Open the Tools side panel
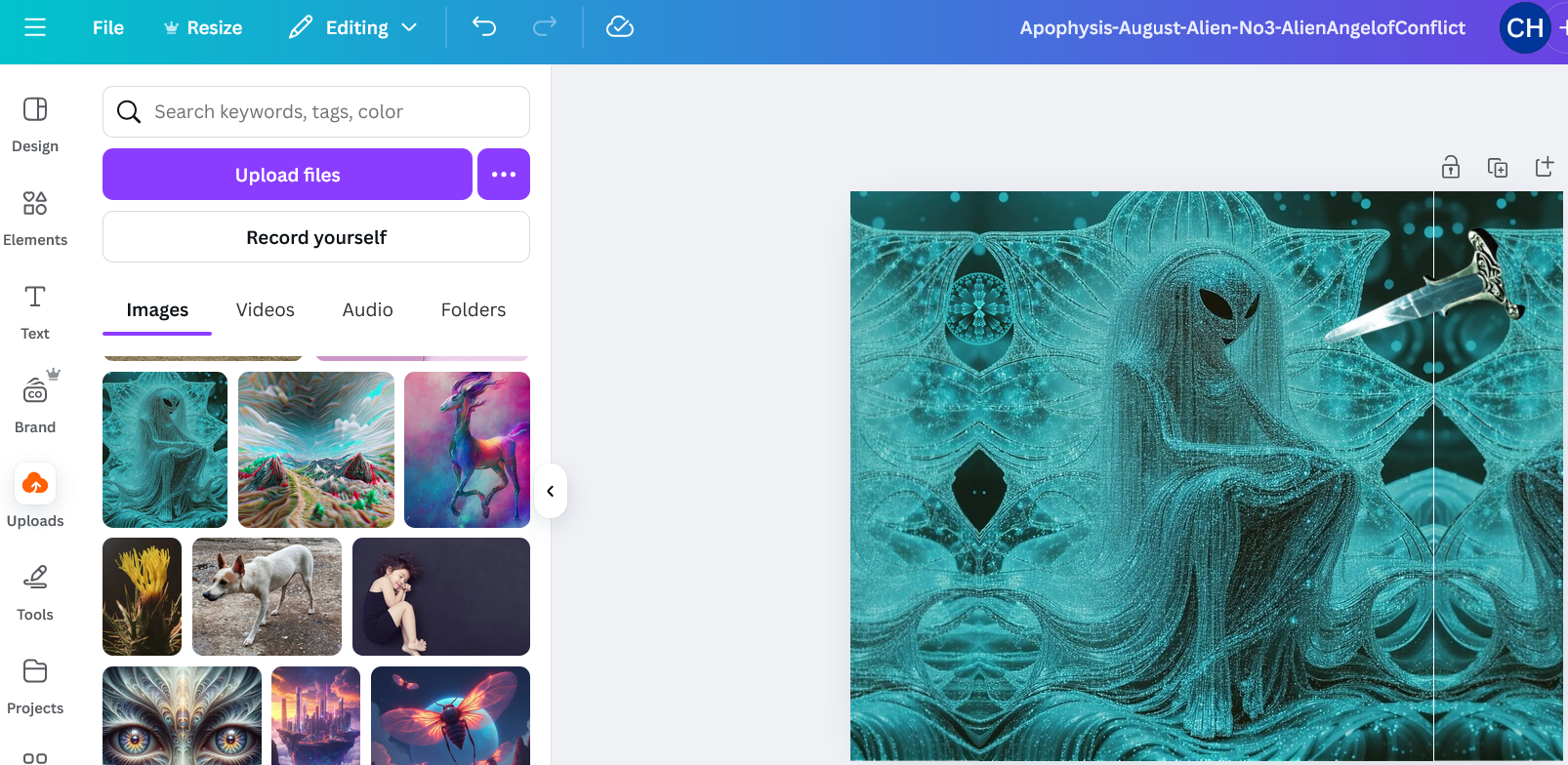 point(35,593)
